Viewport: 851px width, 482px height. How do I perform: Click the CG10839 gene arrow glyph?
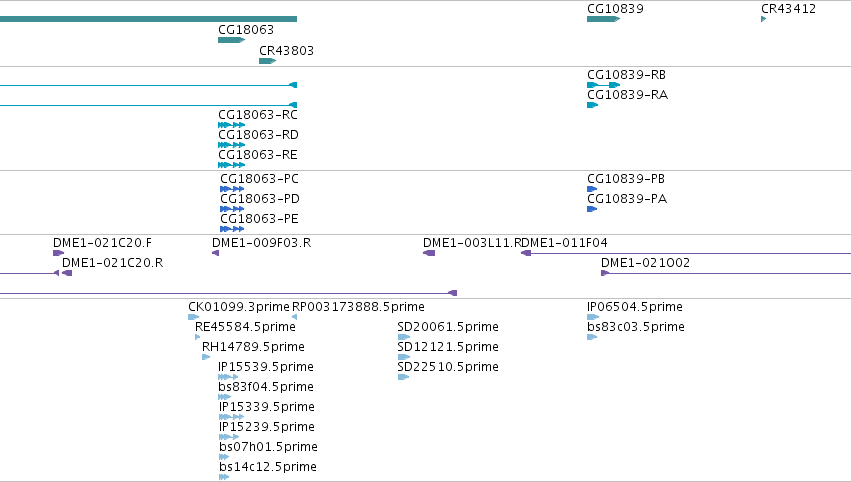[604, 19]
